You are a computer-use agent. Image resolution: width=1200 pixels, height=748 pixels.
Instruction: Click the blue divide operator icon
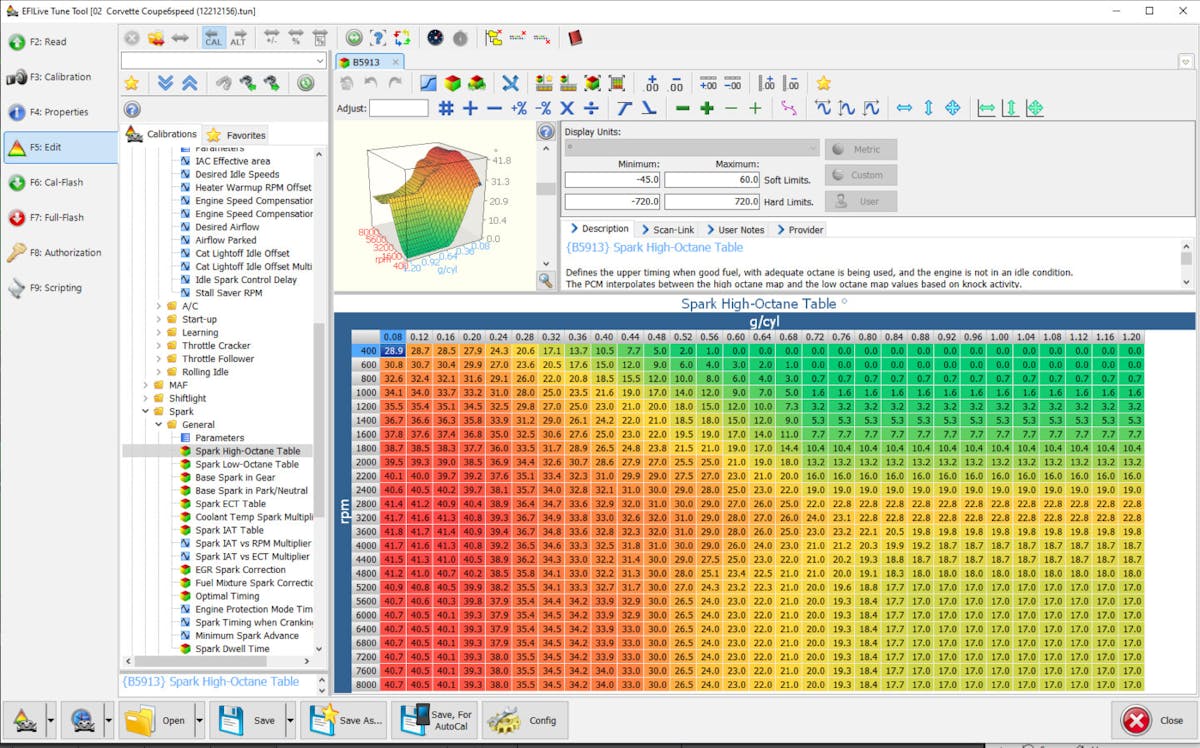(x=591, y=108)
